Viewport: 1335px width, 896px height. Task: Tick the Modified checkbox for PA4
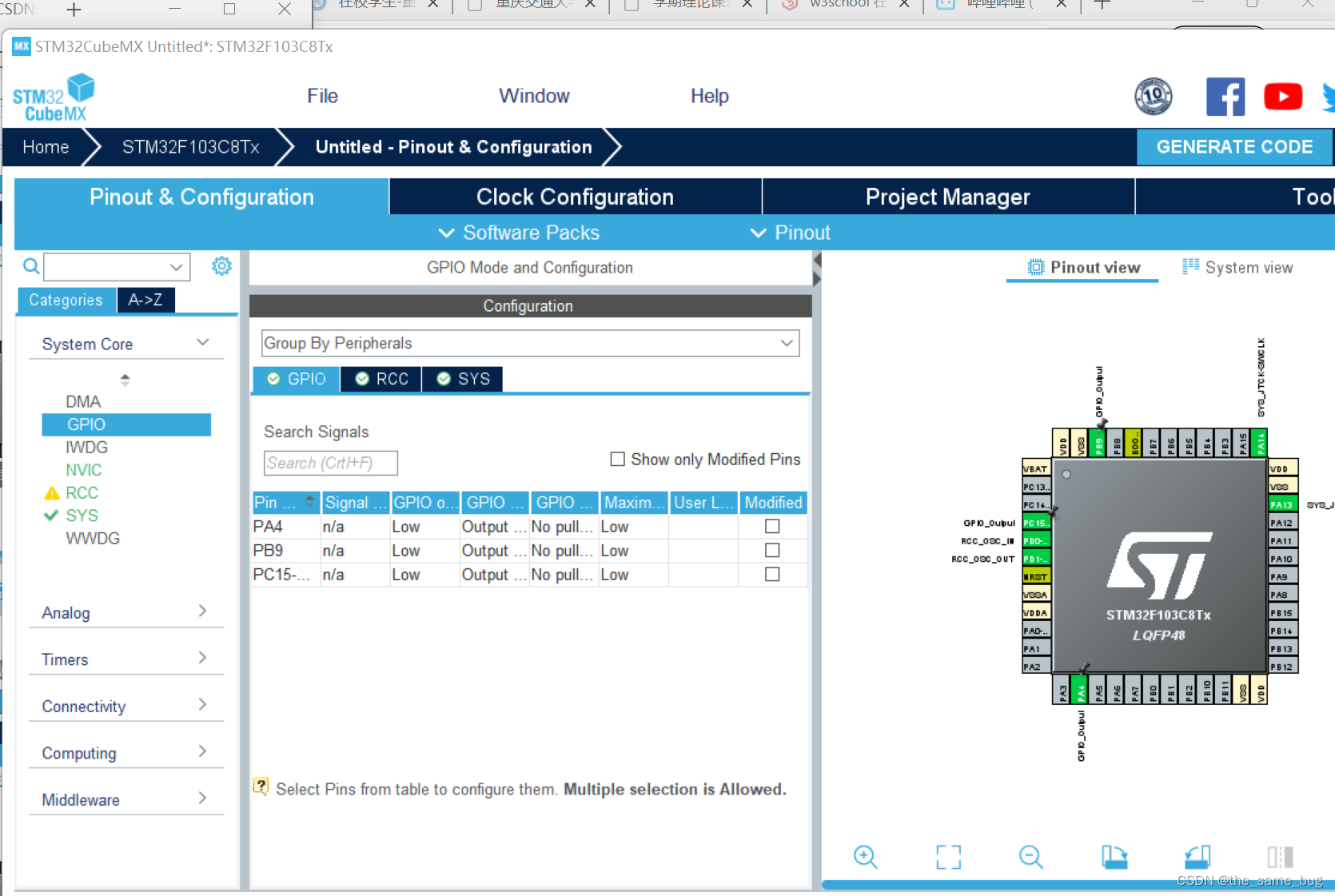tap(772, 526)
